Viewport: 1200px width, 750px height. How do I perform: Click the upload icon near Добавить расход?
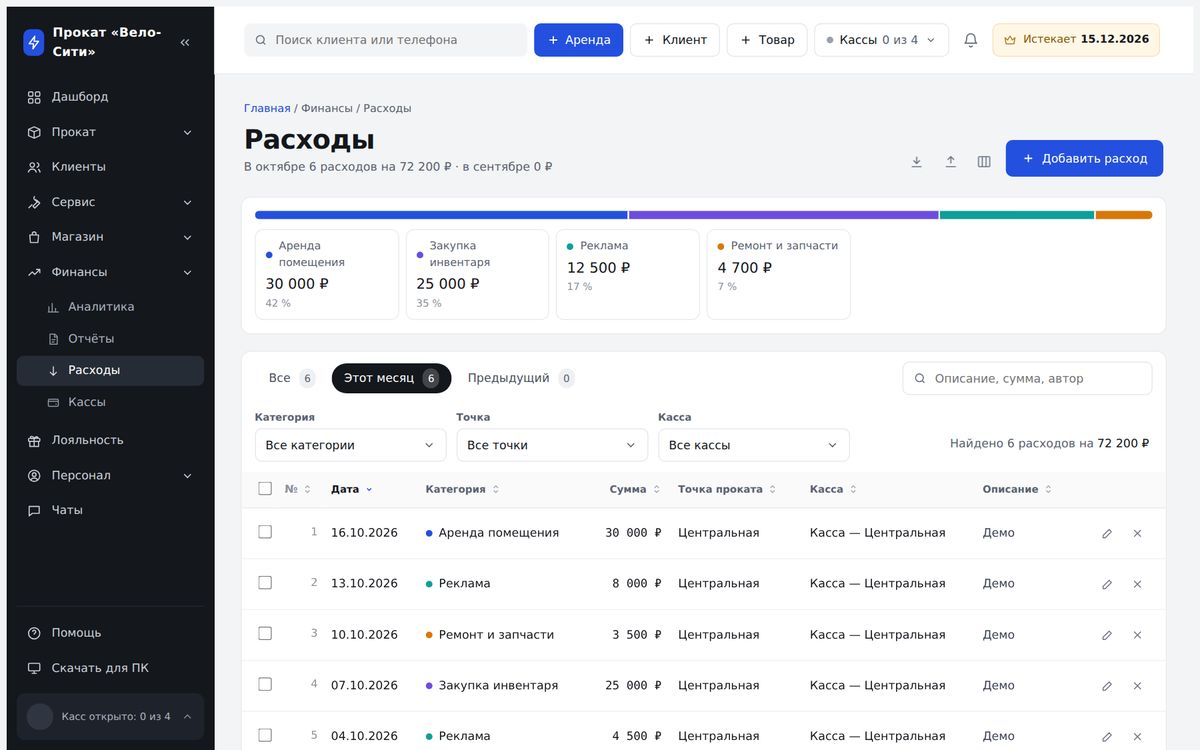click(x=950, y=161)
